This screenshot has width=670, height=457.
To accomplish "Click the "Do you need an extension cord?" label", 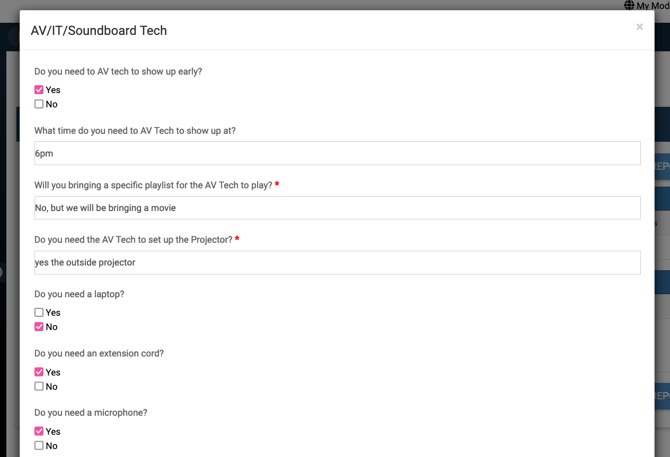I will click(99, 353).
